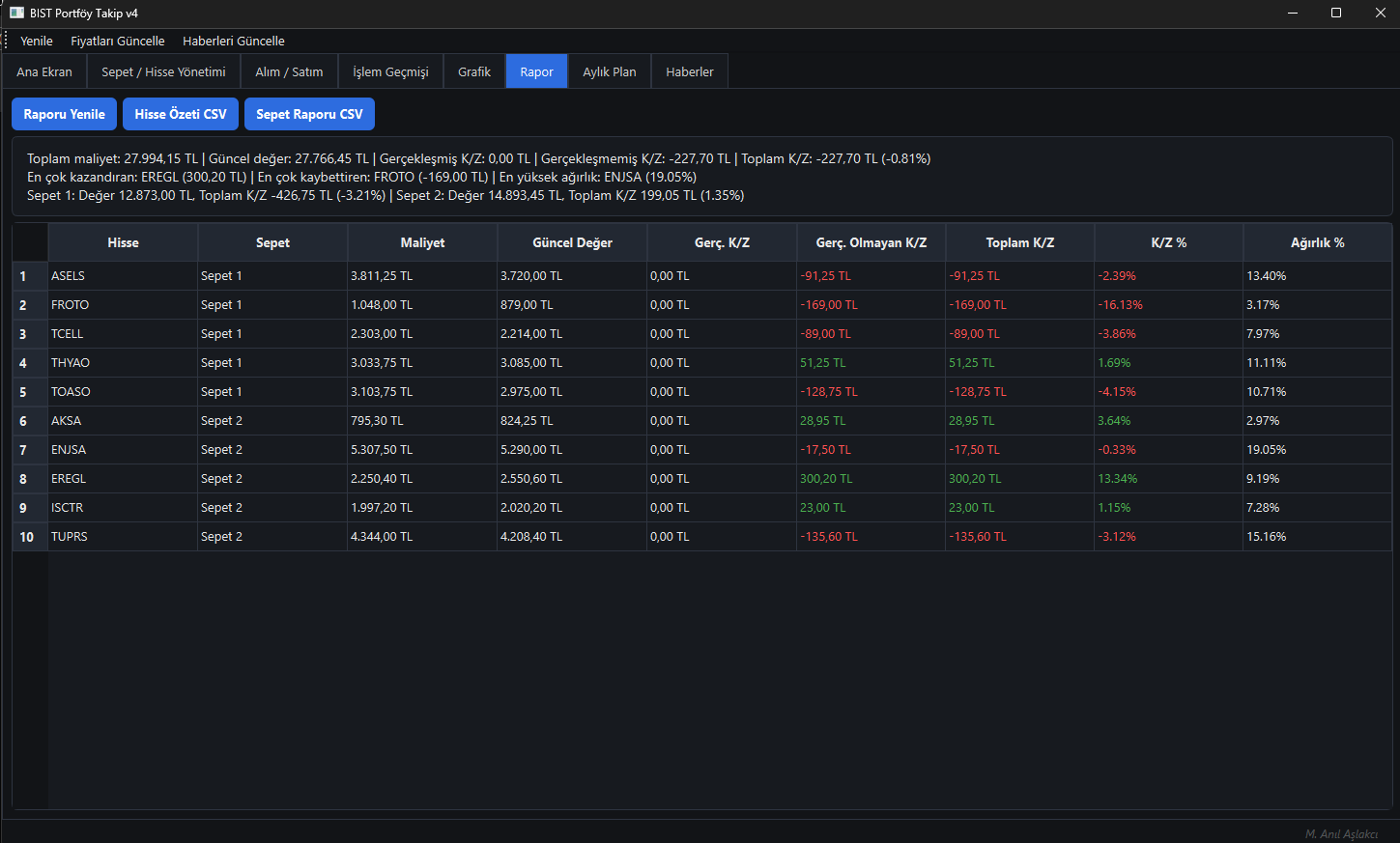Click the 13.34% K/Z cell
This screenshot has height=843, width=1400.
(x=1169, y=478)
